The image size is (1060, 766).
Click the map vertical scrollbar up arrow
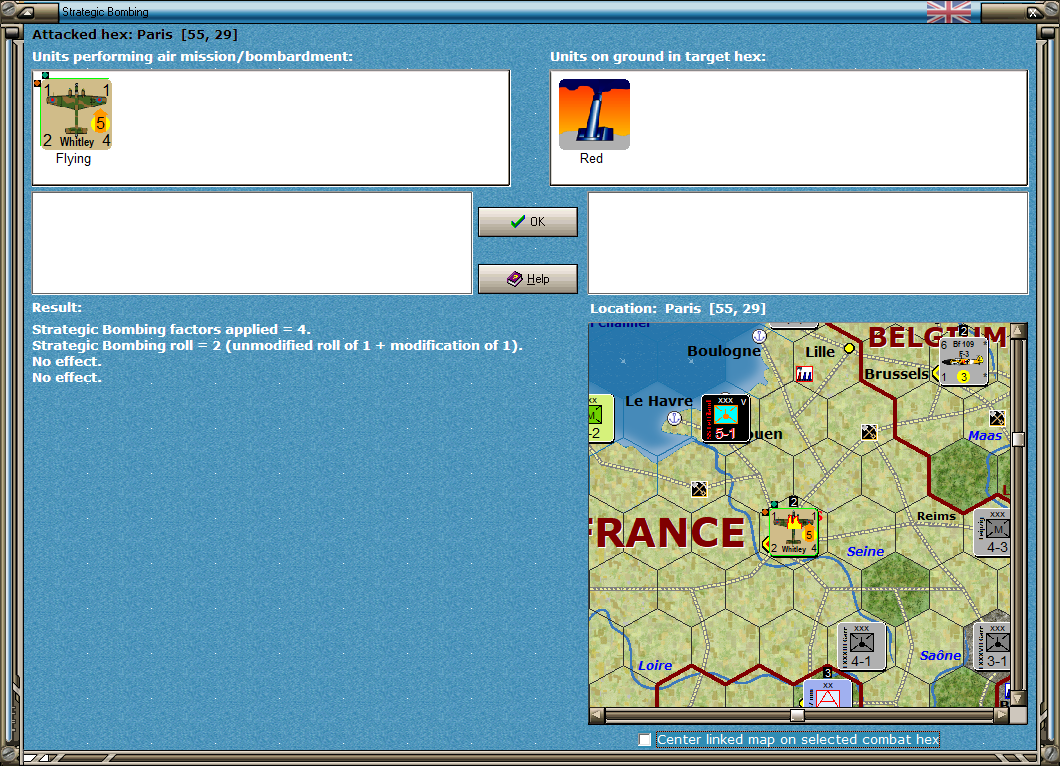[x=1018, y=331]
